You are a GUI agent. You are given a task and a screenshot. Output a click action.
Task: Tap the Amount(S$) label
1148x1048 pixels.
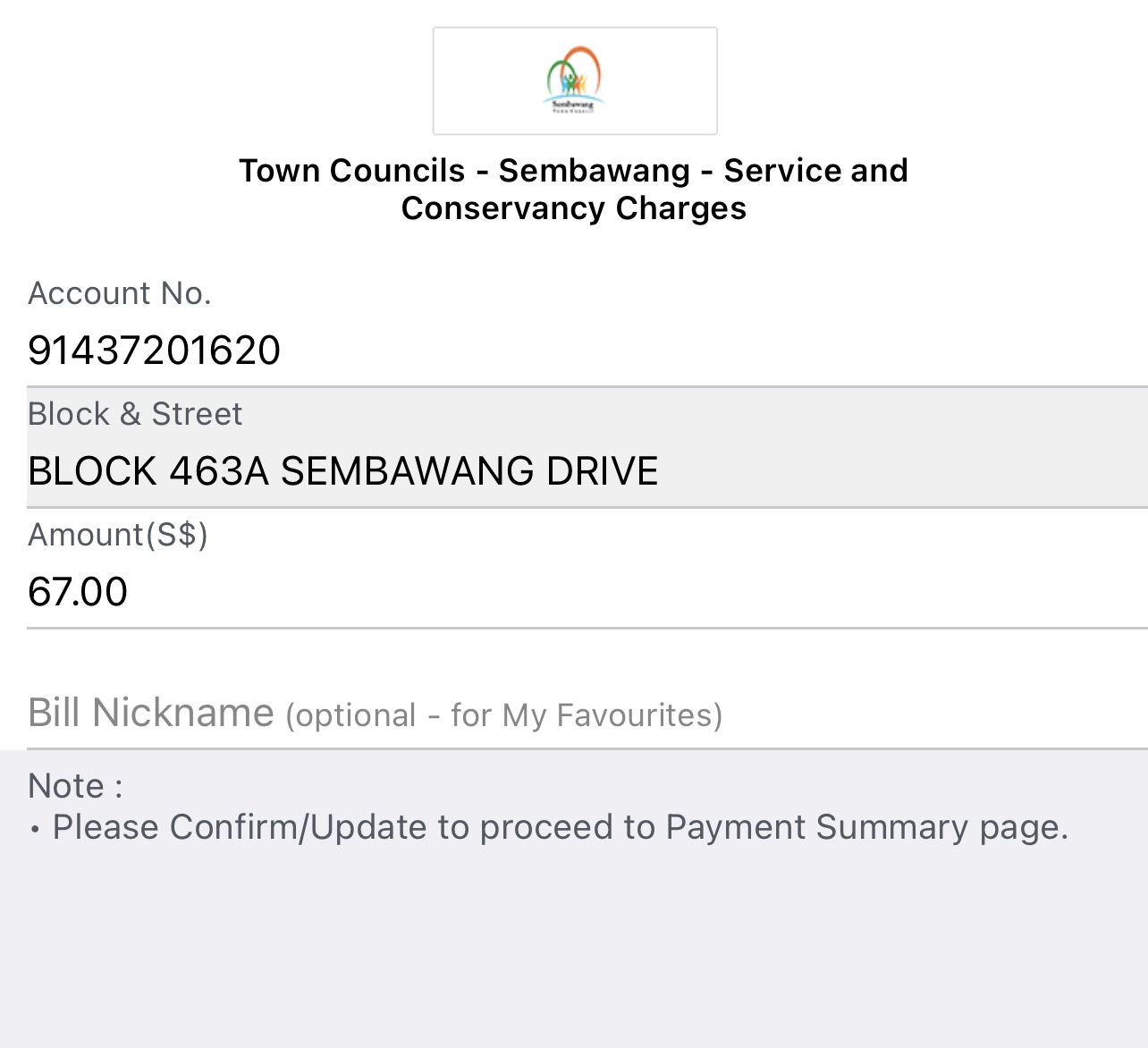(118, 535)
